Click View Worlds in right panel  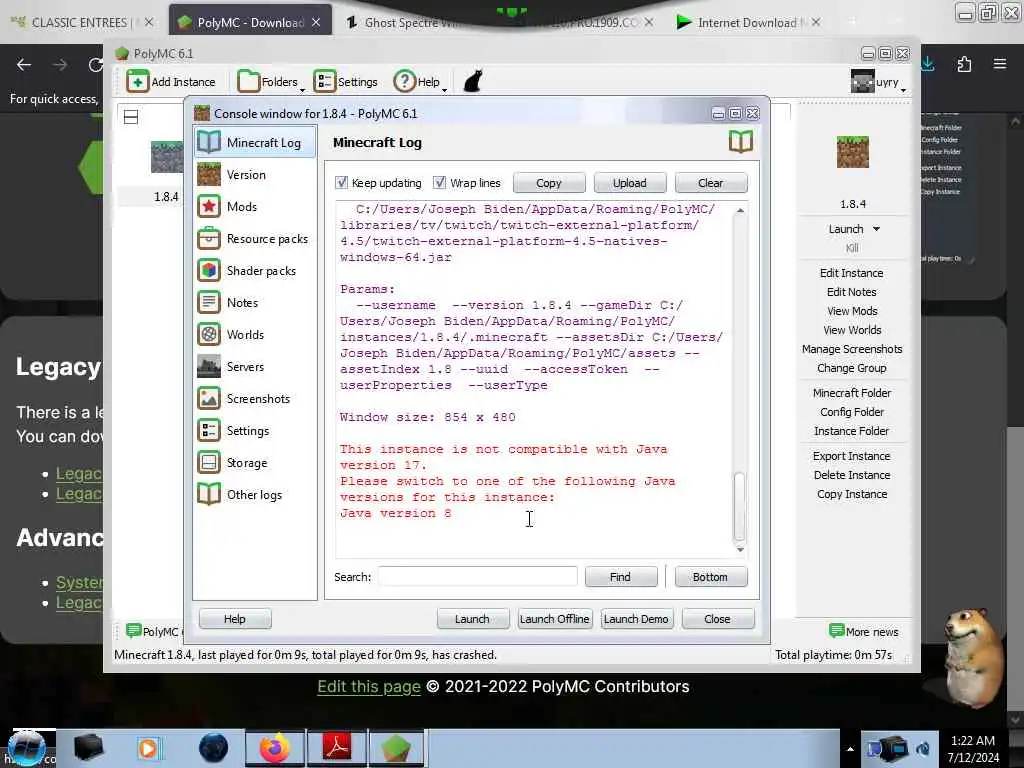click(x=852, y=330)
